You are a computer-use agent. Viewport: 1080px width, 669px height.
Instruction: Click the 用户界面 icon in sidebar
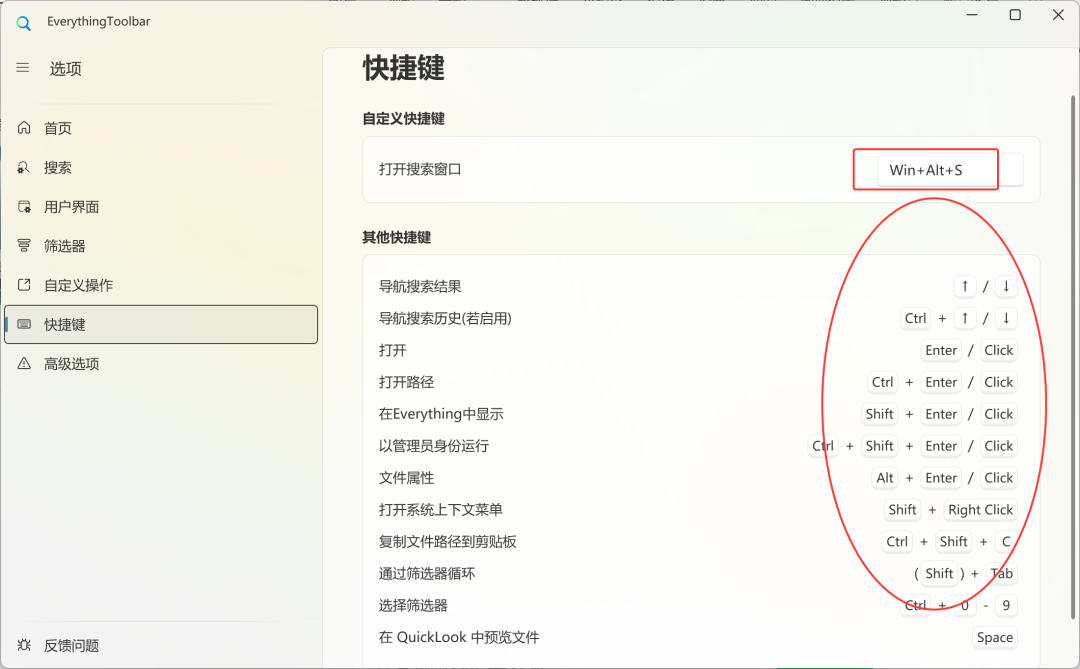[24, 207]
